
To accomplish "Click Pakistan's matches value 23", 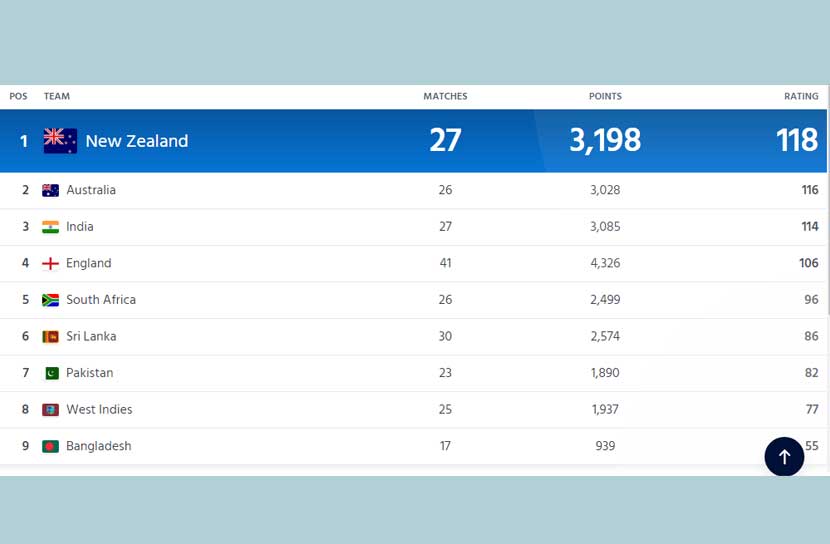I will [x=445, y=373].
